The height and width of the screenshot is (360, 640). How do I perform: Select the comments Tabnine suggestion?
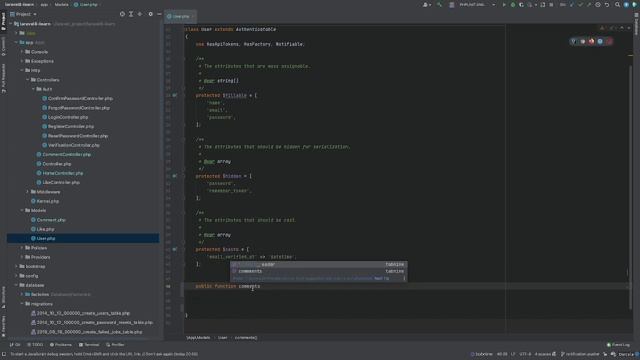318,271
